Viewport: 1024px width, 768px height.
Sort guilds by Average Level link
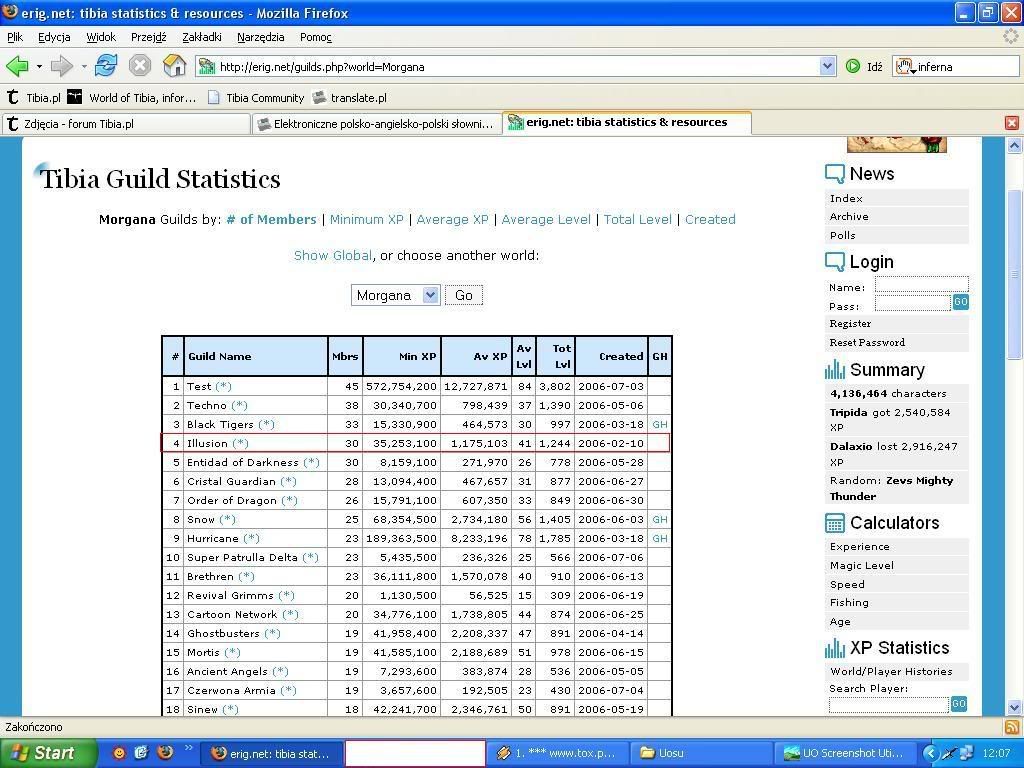(546, 219)
